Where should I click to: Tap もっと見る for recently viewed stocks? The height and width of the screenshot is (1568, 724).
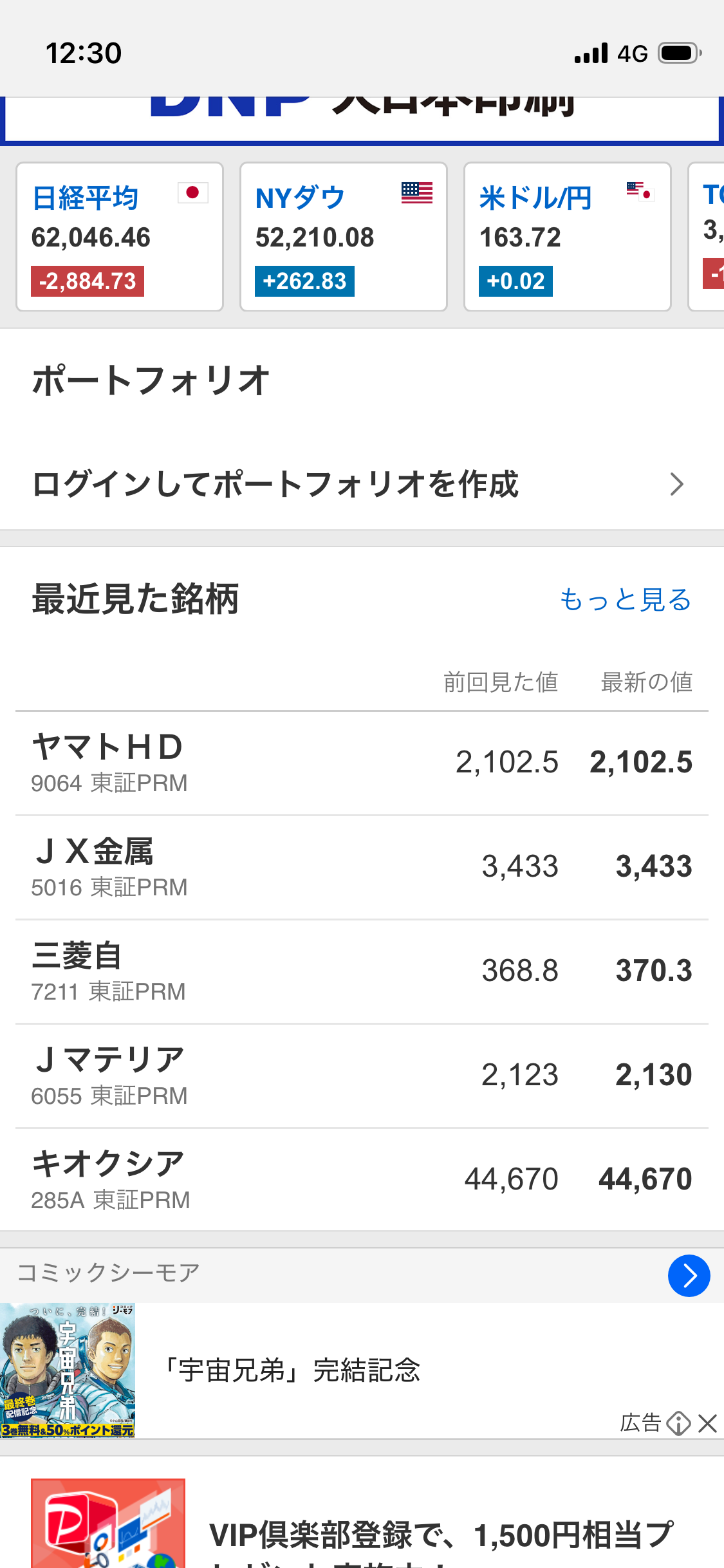(626, 599)
